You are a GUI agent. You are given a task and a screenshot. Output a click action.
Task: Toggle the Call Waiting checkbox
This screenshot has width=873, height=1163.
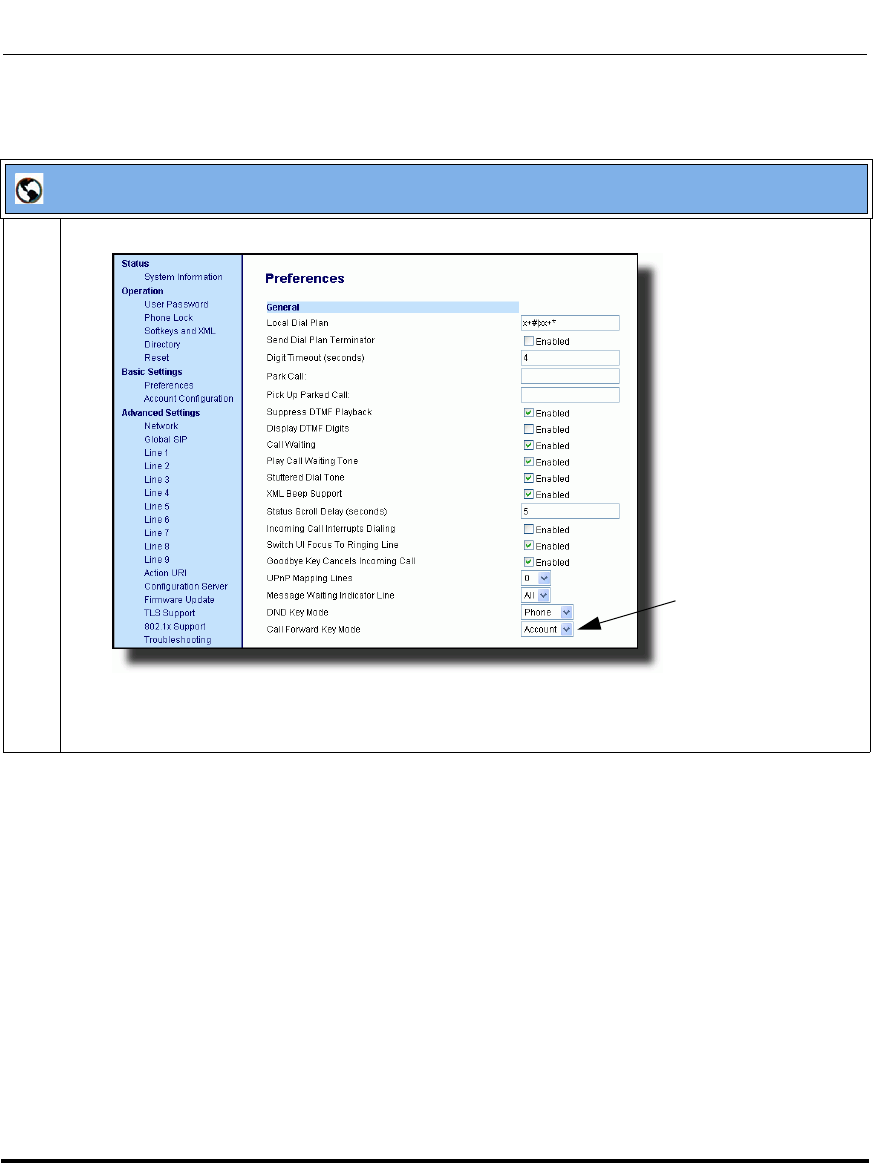(x=529, y=446)
